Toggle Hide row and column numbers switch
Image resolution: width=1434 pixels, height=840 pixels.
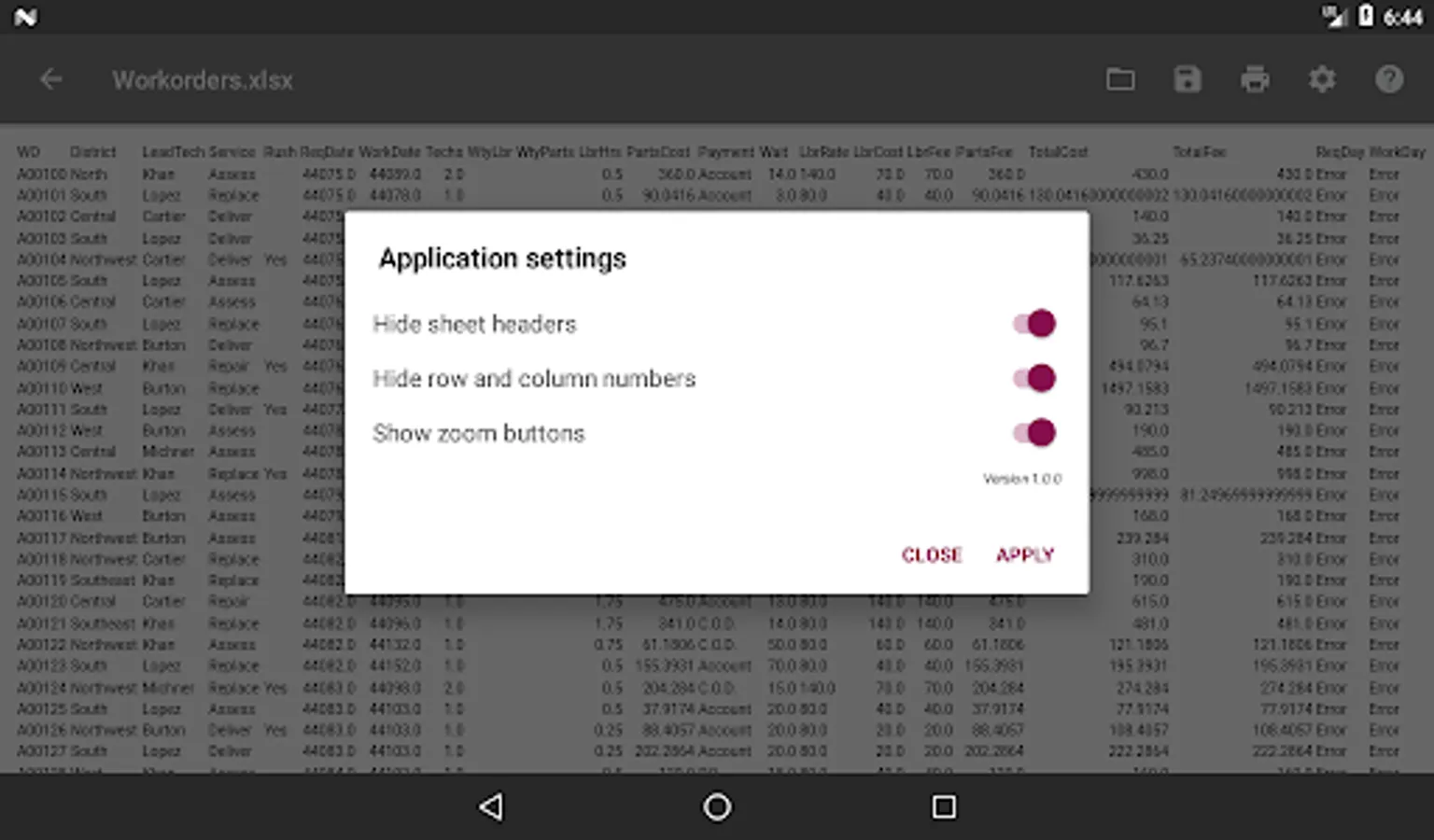coord(1033,378)
